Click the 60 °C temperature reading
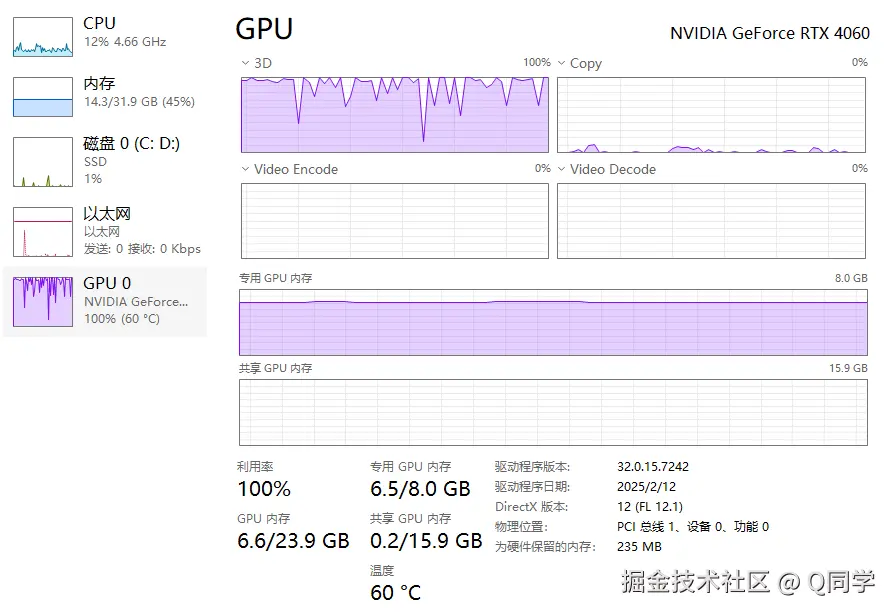The width and height of the screenshot is (894, 614). click(396, 593)
